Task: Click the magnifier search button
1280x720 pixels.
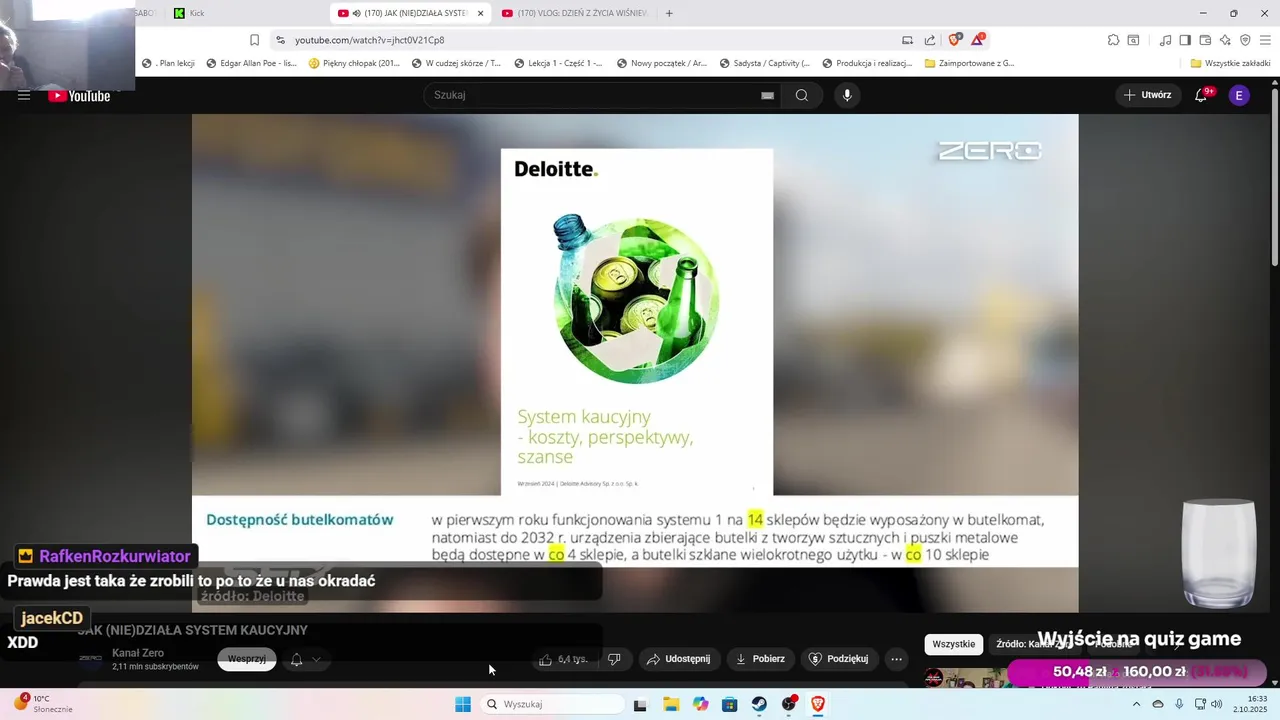Action: [x=802, y=95]
